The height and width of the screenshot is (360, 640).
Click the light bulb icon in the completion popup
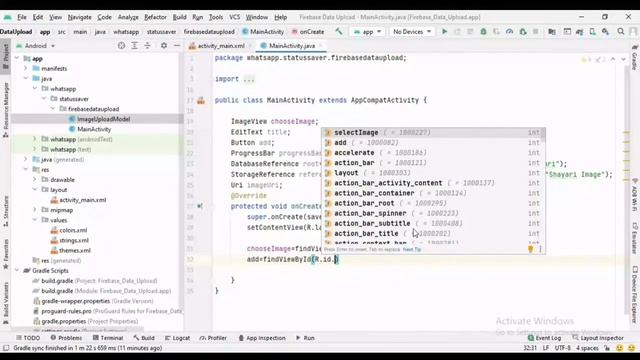pos(530,249)
